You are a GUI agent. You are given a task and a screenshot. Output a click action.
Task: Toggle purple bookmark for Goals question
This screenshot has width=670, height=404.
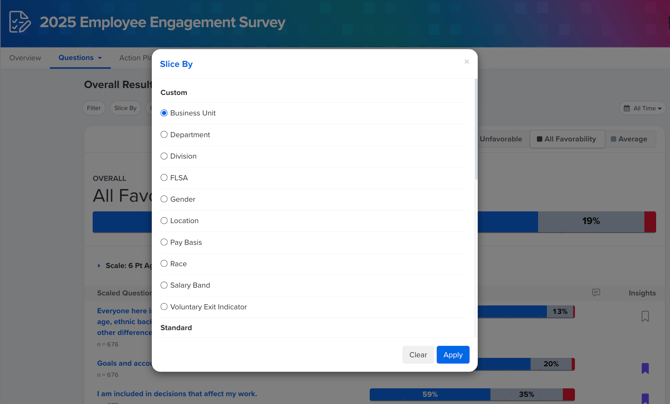click(x=645, y=368)
